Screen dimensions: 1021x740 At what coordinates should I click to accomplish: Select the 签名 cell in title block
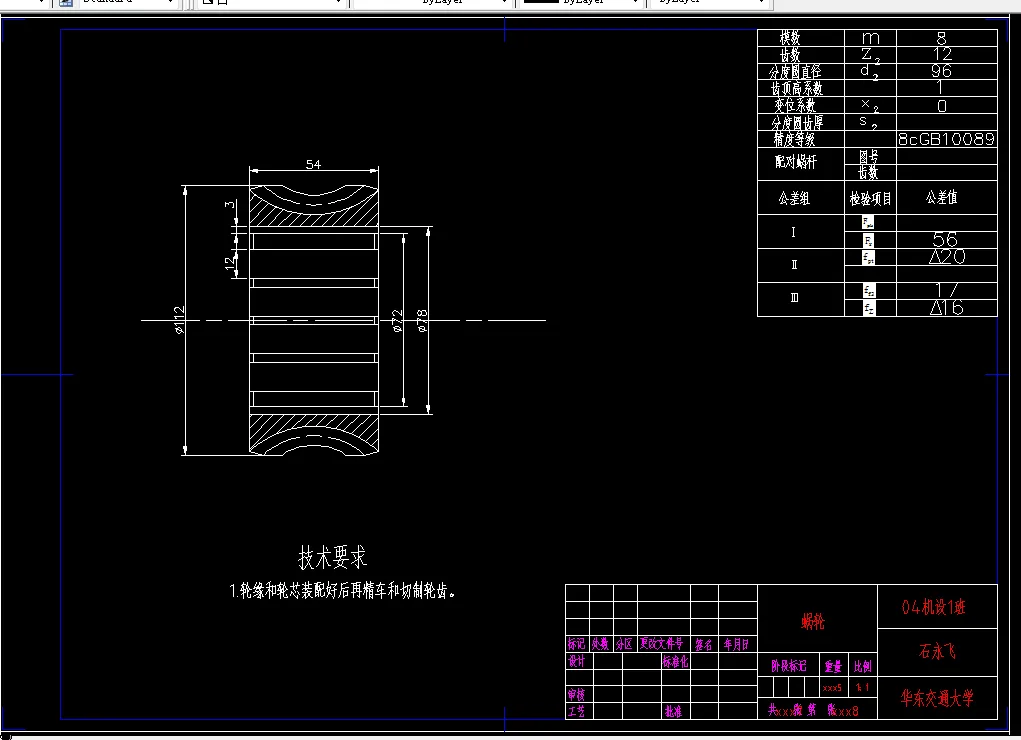click(x=703, y=645)
